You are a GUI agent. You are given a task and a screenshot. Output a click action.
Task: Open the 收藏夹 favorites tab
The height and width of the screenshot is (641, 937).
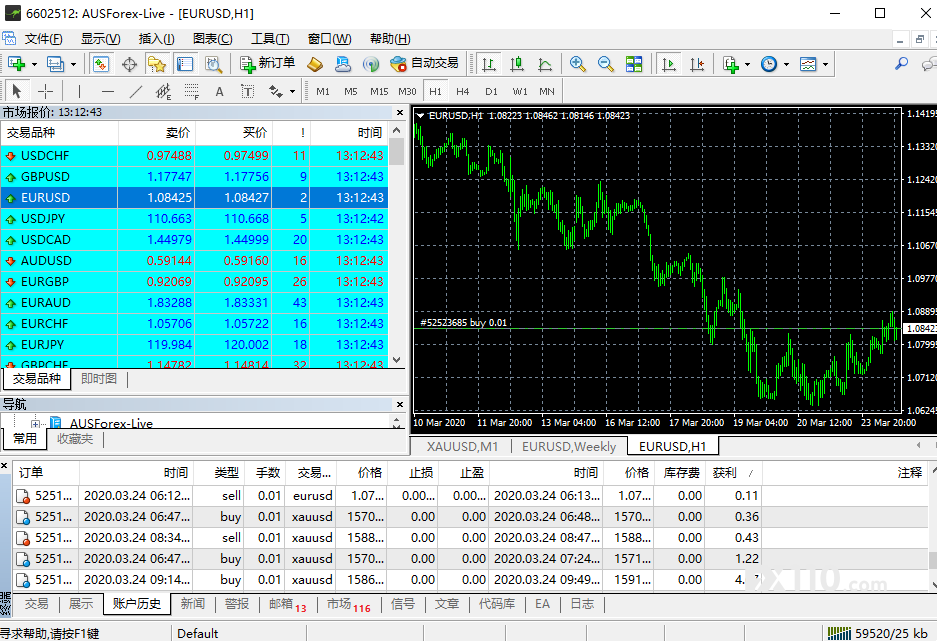pyautogui.click(x=75, y=438)
